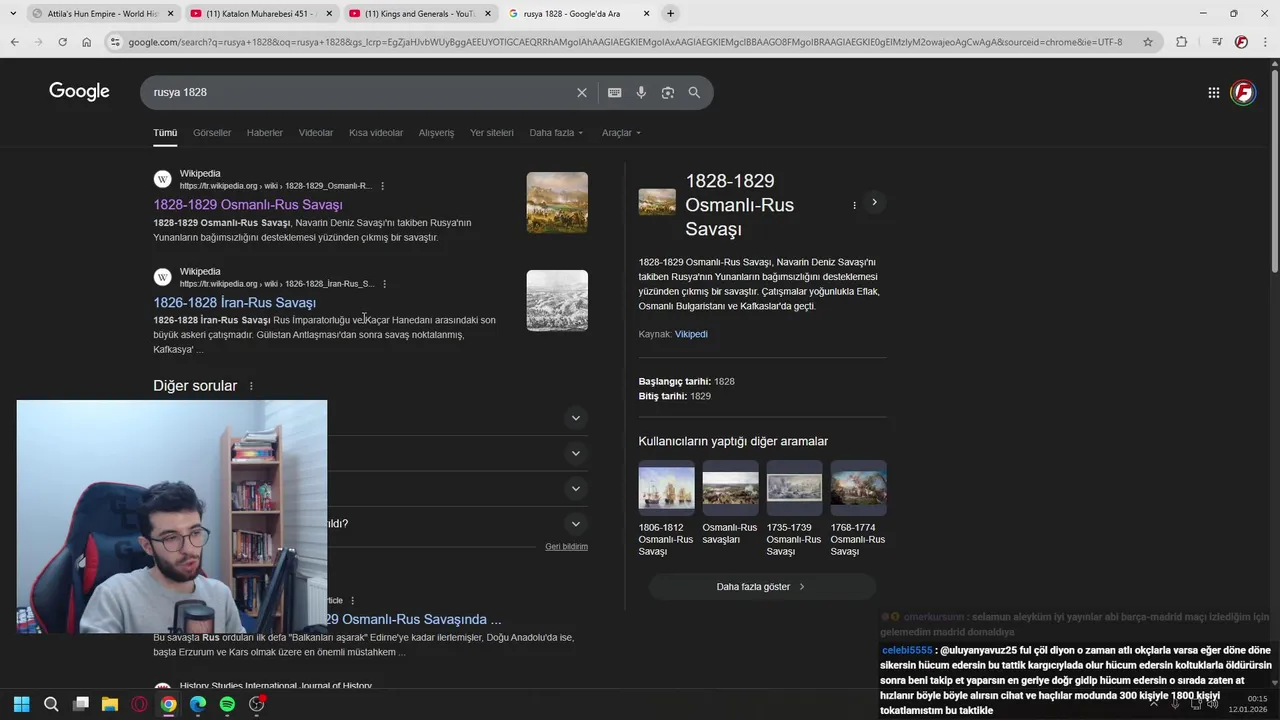Click Geri bildirim feedback link
Screen dimensions: 1280x720
coord(566,547)
